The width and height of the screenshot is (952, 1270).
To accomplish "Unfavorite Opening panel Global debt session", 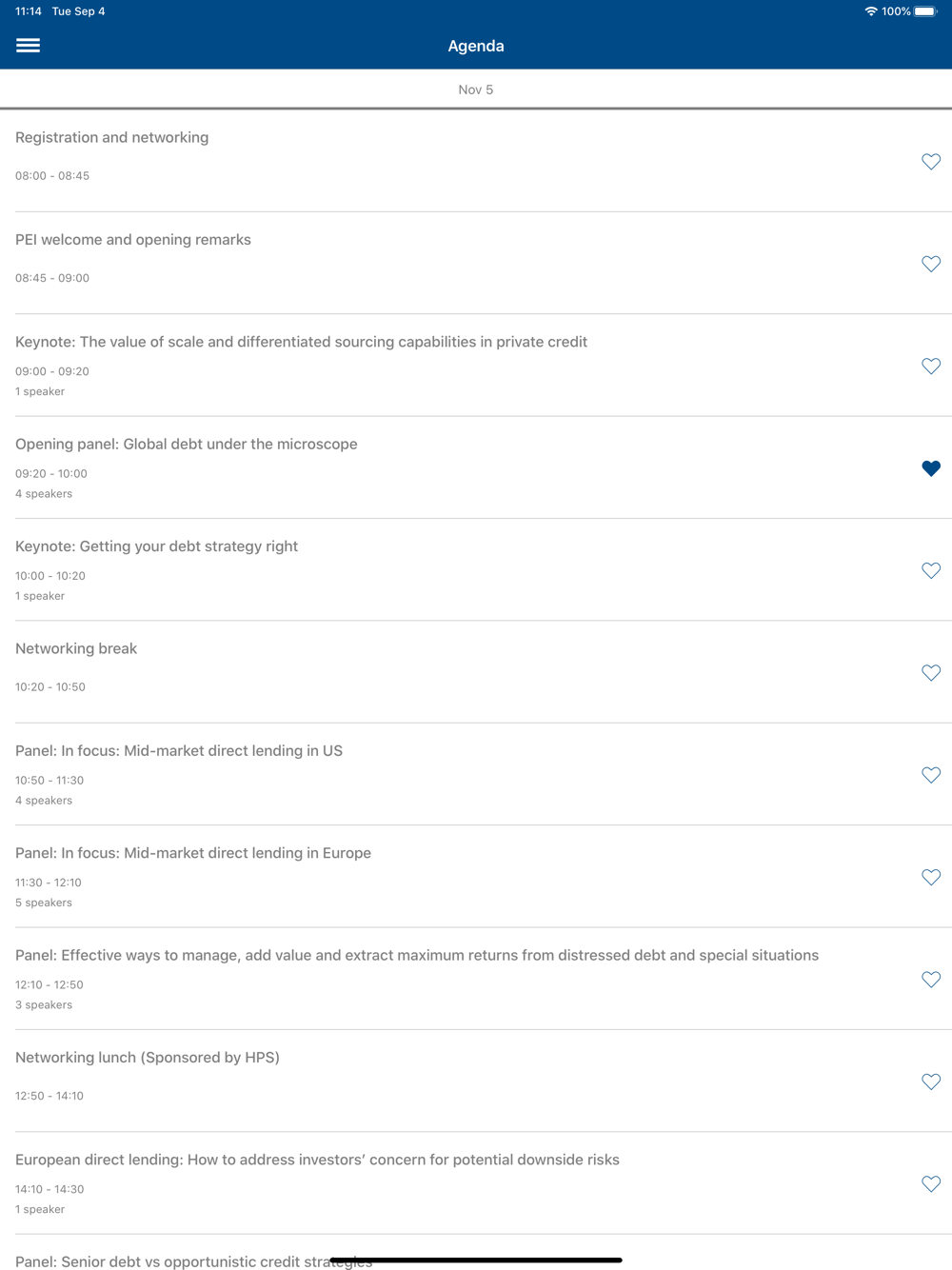I will (931, 468).
